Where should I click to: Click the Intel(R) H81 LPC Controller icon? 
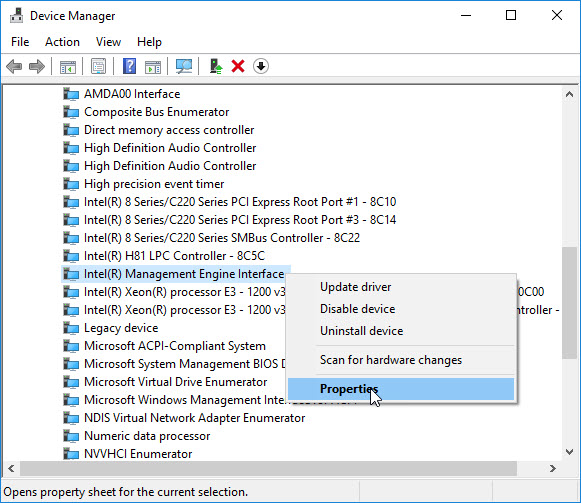[x=71, y=256]
